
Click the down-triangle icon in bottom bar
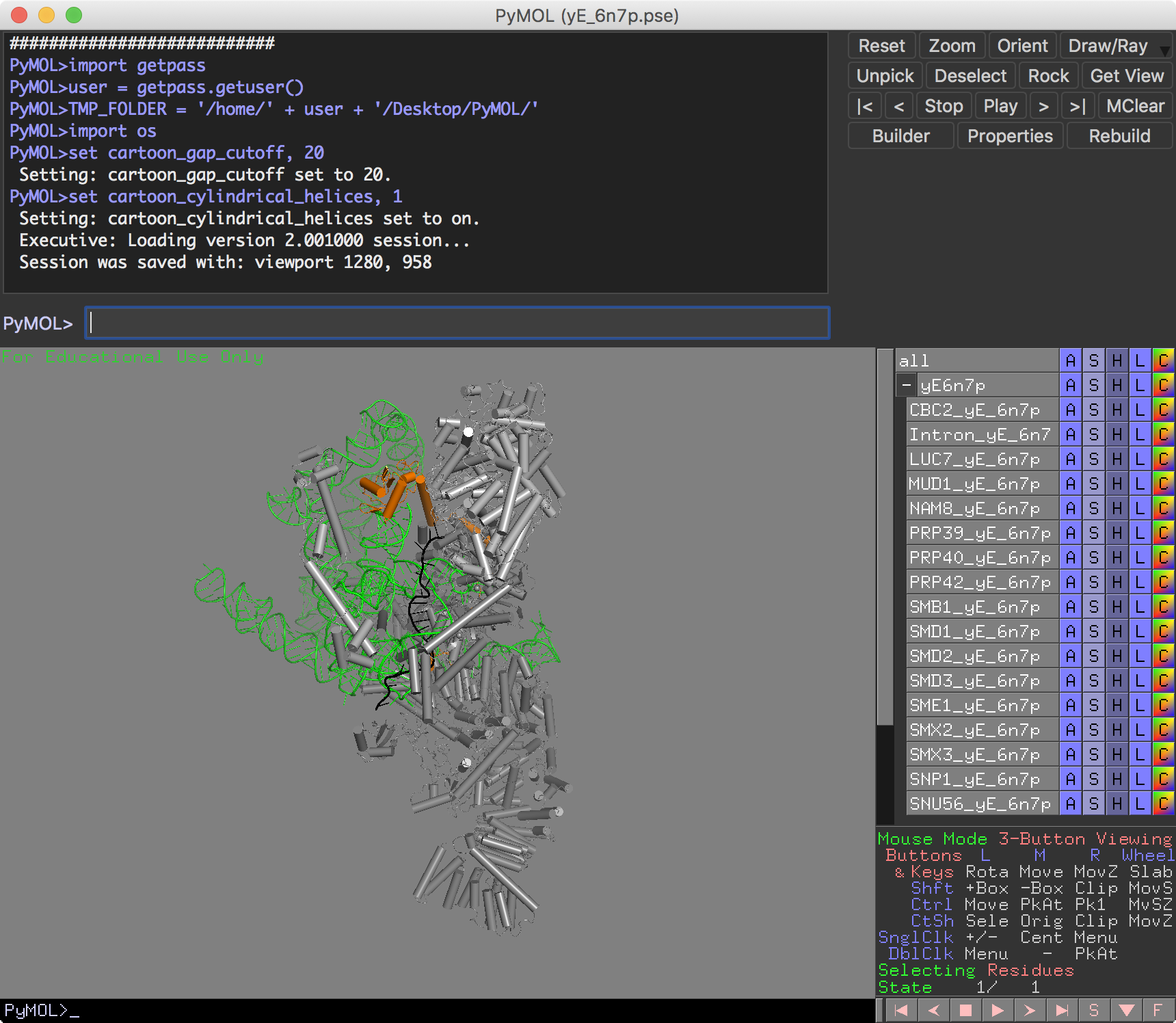tap(1126, 1010)
